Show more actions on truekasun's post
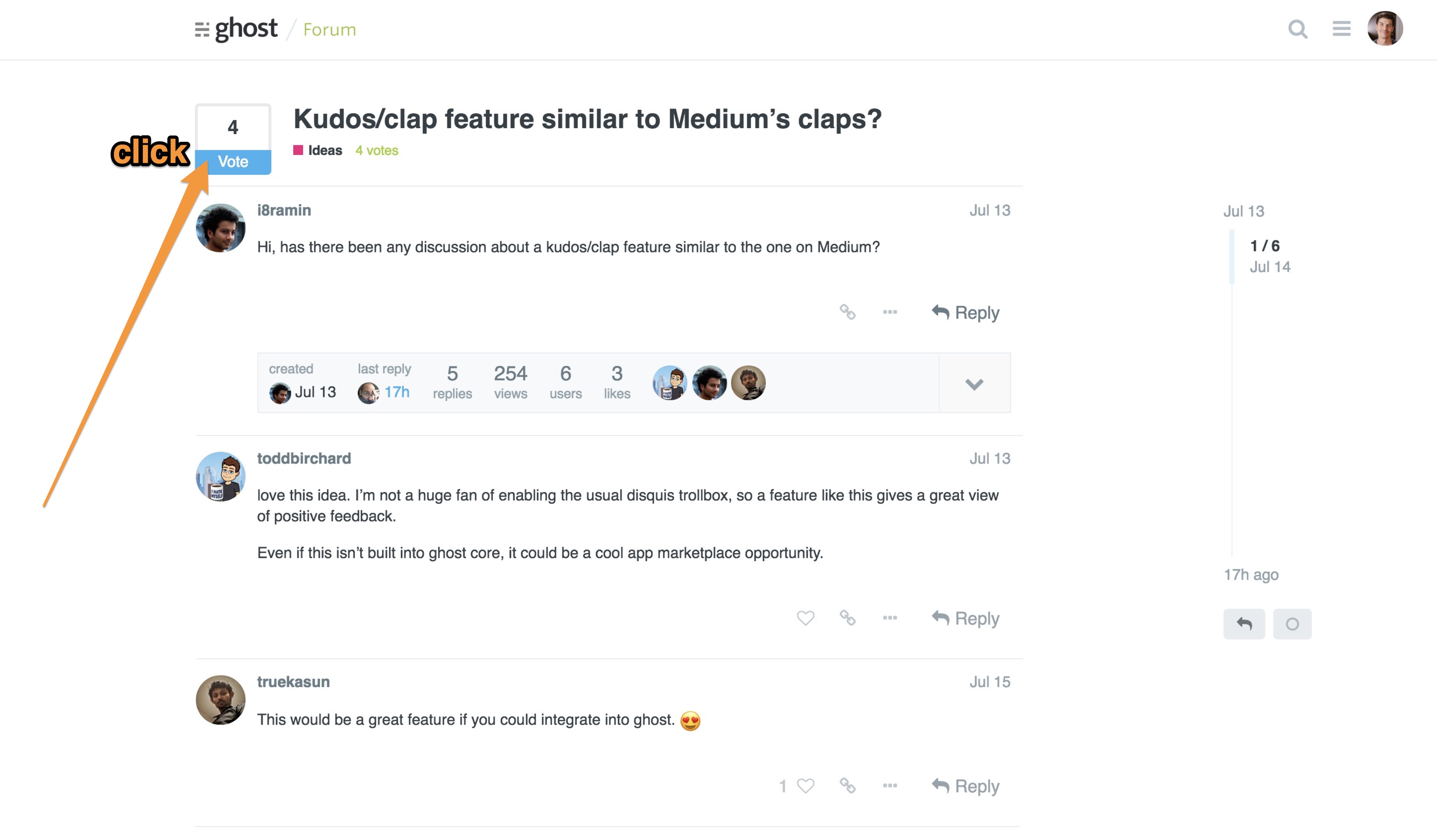1437x840 pixels. coord(890,786)
